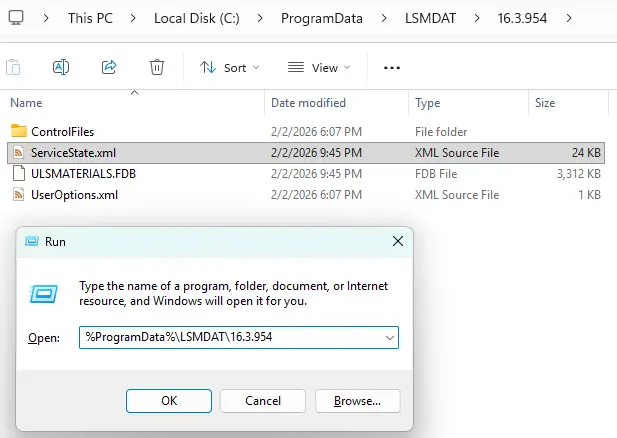Image resolution: width=617 pixels, height=438 pixels.
Task: Click the ULSMATERIALS.FDB file icon
Action: tap(19, 173)
